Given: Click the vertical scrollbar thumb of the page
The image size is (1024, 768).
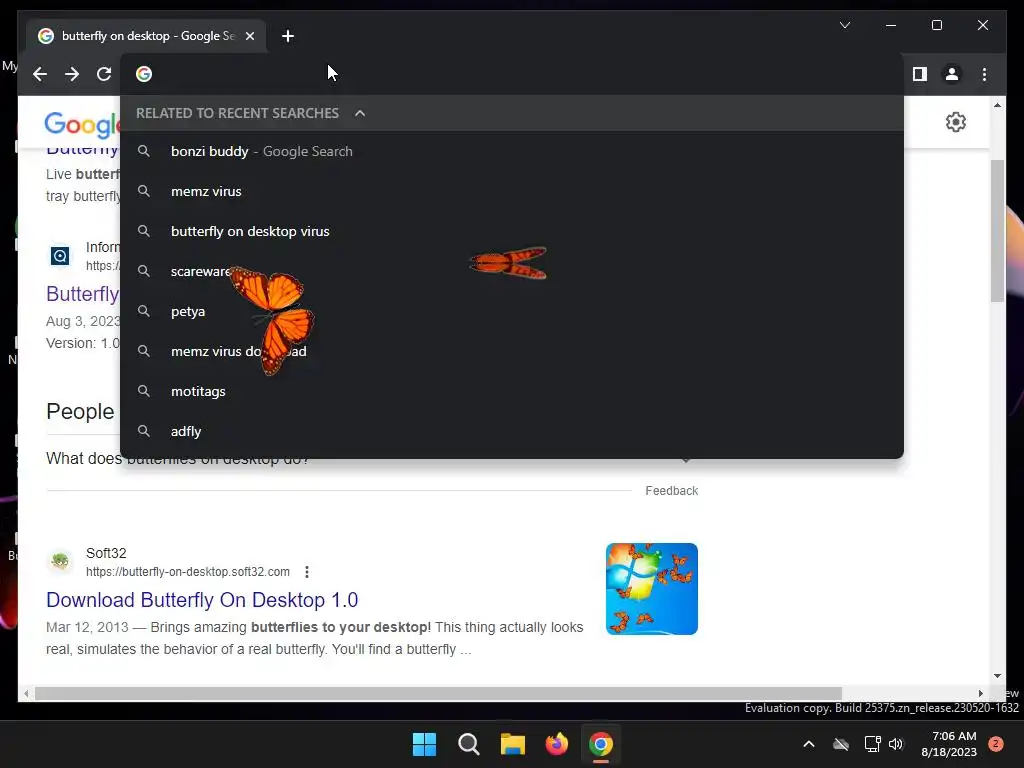Looking at the screenshot, I should pyautogui.click(x=997, y=231).
